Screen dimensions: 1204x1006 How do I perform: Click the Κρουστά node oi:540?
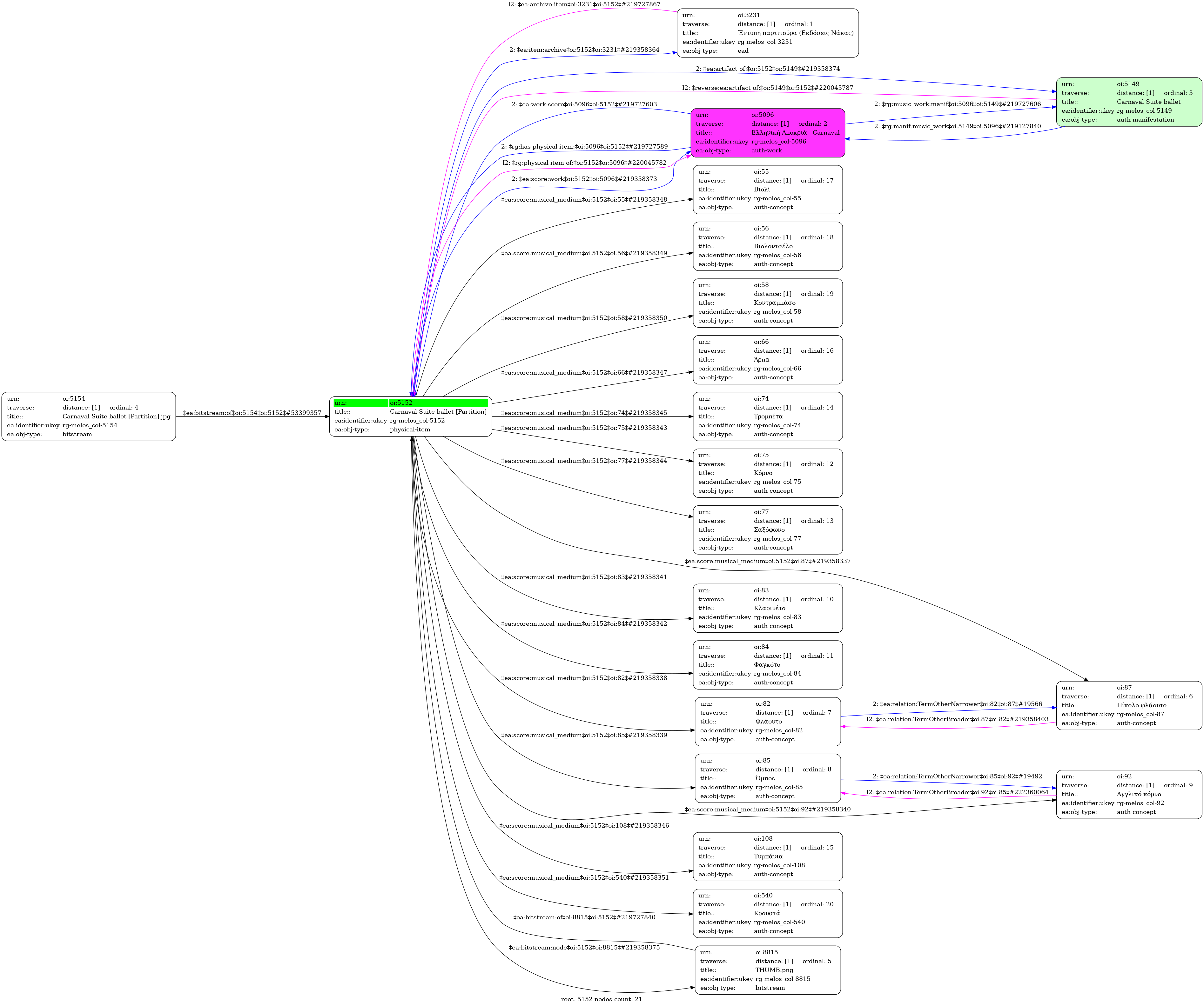click(x=767, y=913)
